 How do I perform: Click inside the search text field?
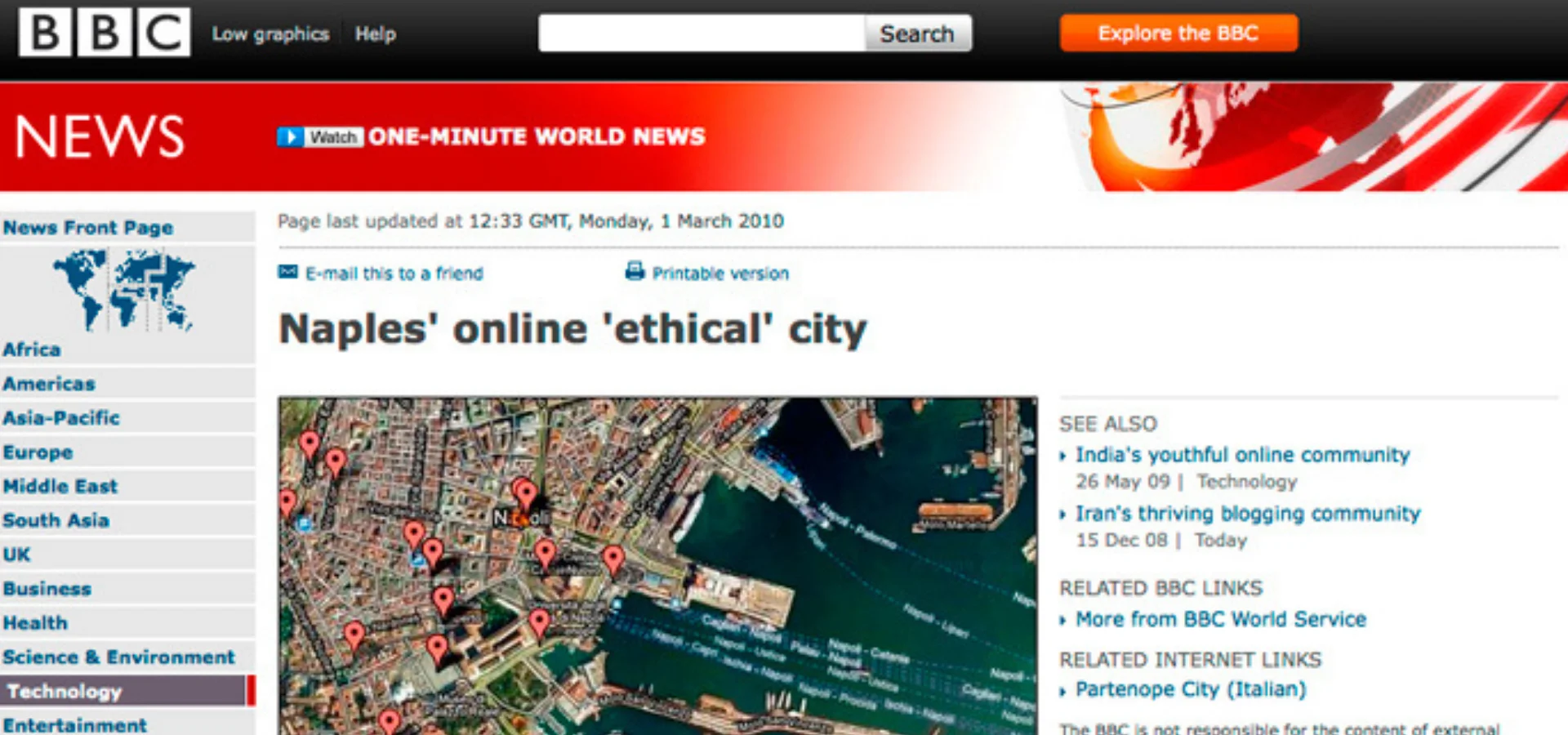pyautogui.click(x=701, y=33)
